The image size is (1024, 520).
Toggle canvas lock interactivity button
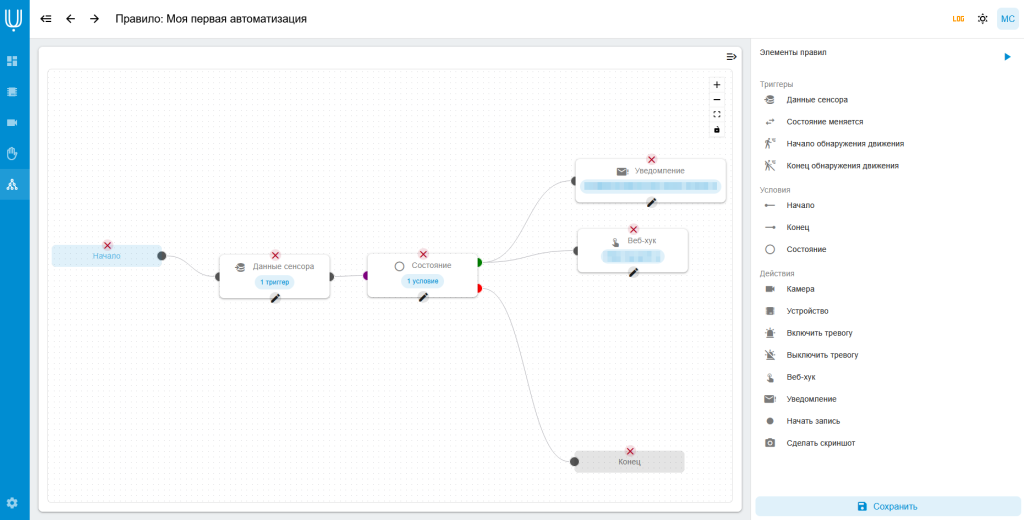pyautogui.click(x=716, y=129)
